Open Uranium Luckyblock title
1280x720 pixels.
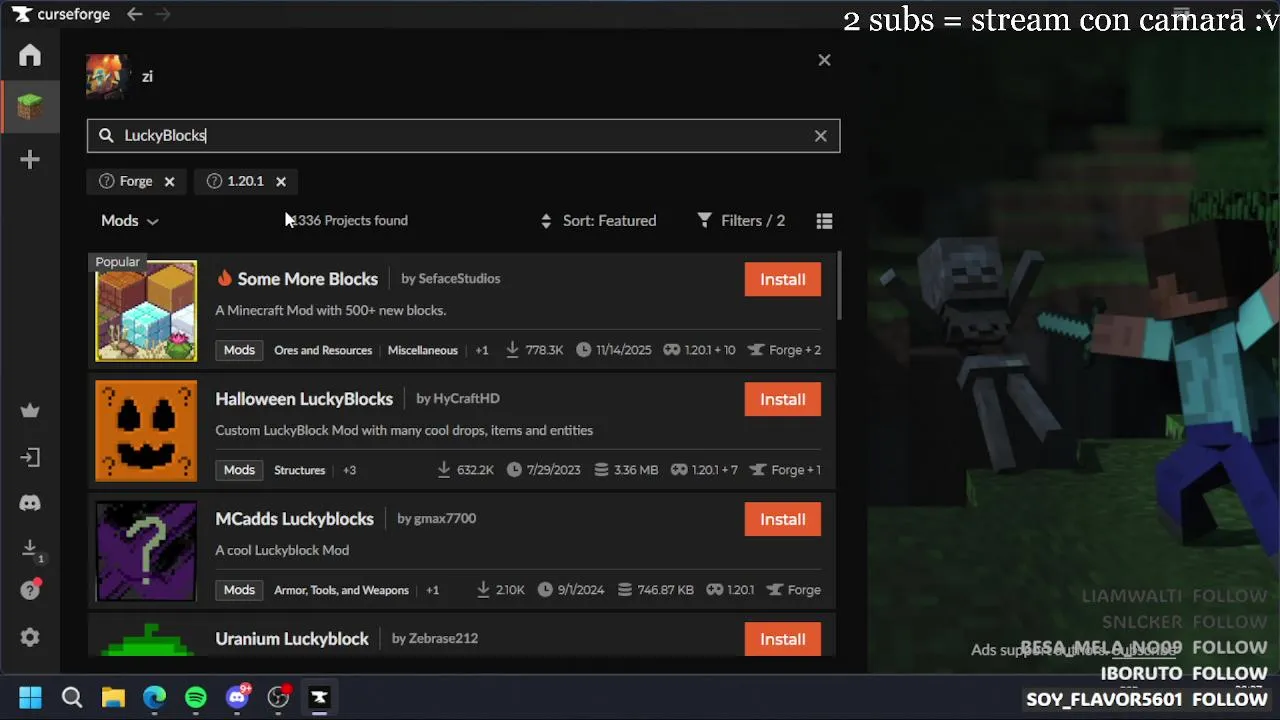point(292,639)
